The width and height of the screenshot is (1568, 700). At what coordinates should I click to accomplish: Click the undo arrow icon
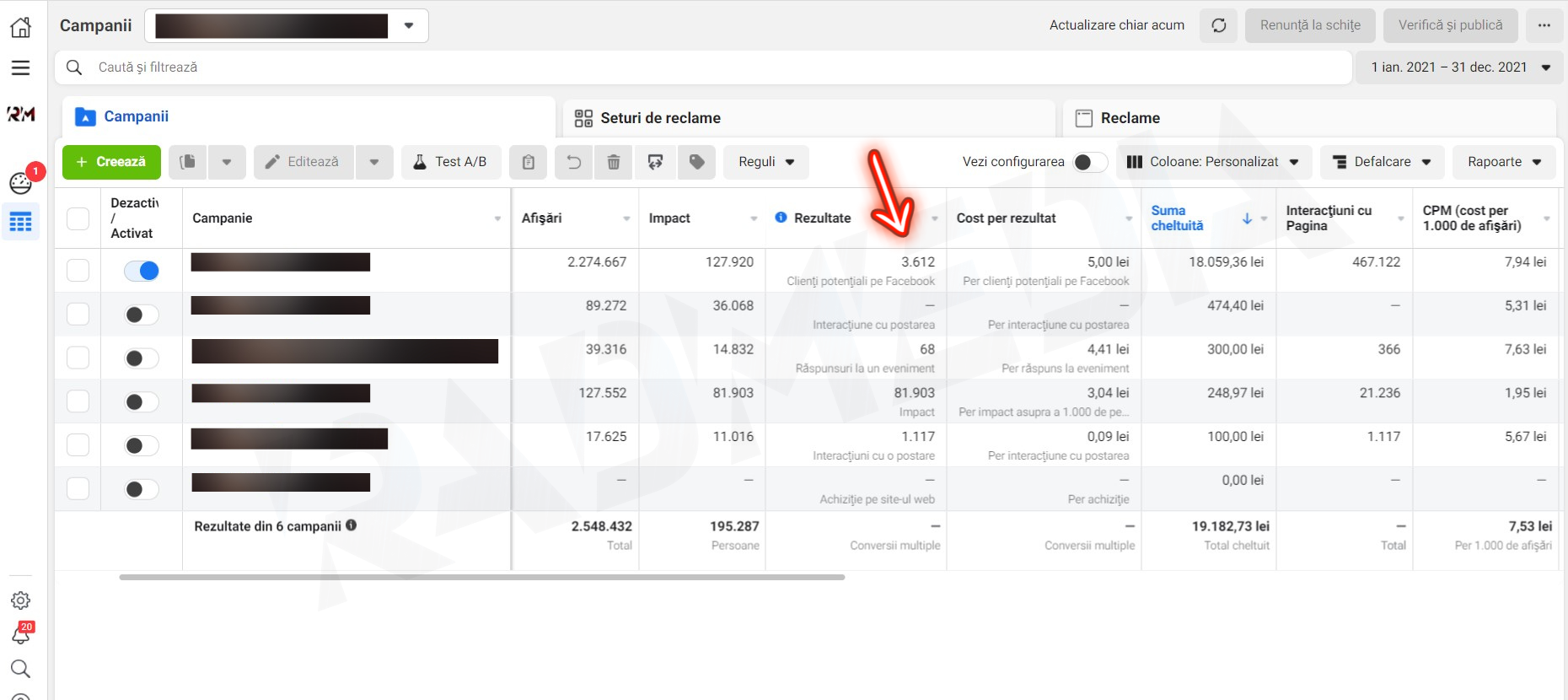[574, 162]
